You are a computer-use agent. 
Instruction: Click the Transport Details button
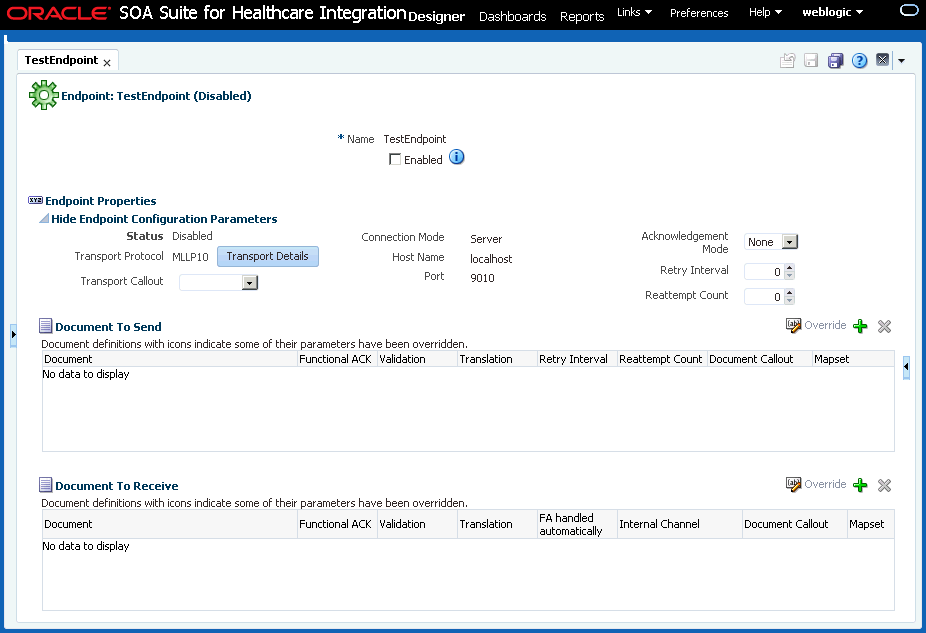point(268,256)
